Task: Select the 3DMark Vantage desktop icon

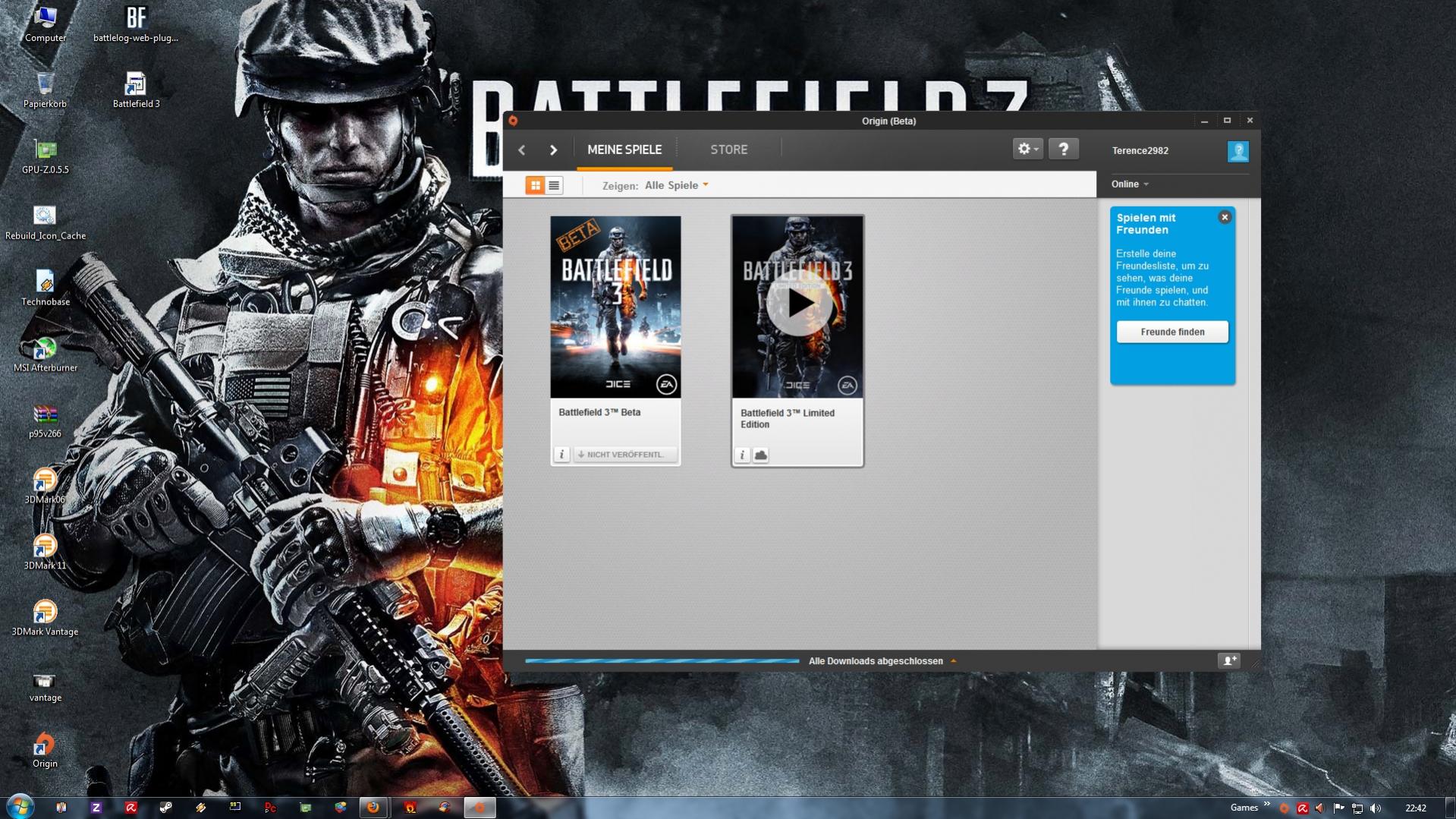Action: [45, 619]
